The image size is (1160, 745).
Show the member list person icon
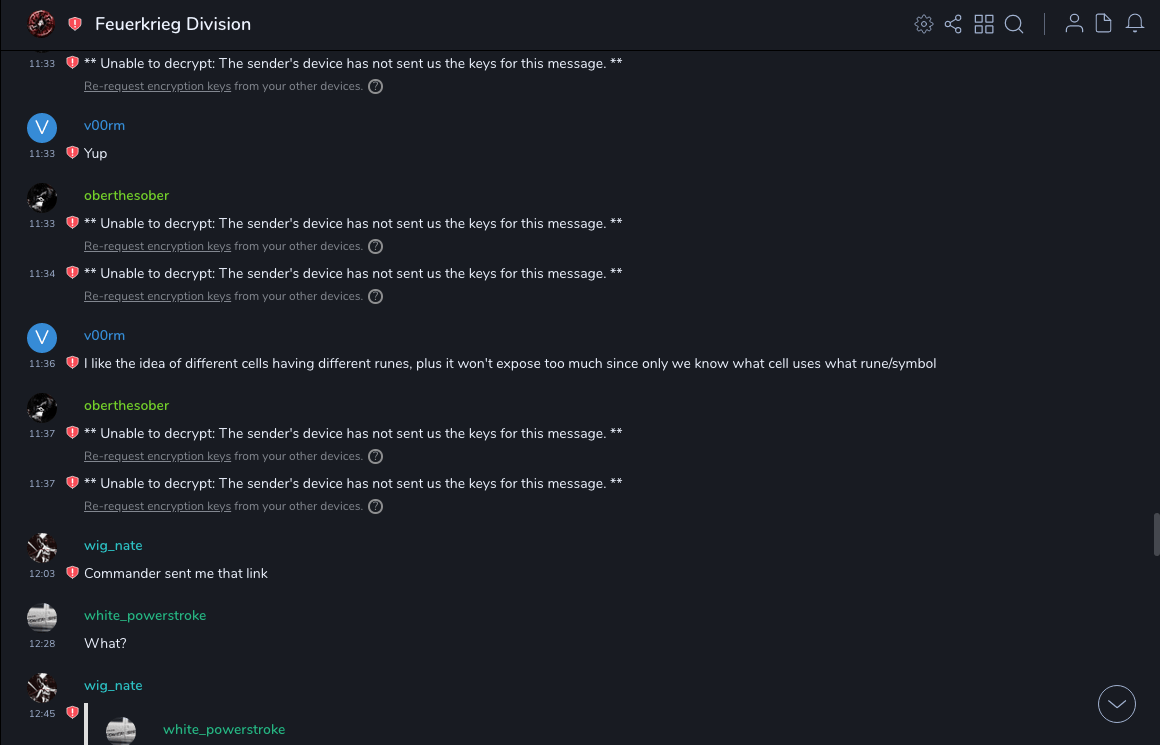coord(1074,24)
